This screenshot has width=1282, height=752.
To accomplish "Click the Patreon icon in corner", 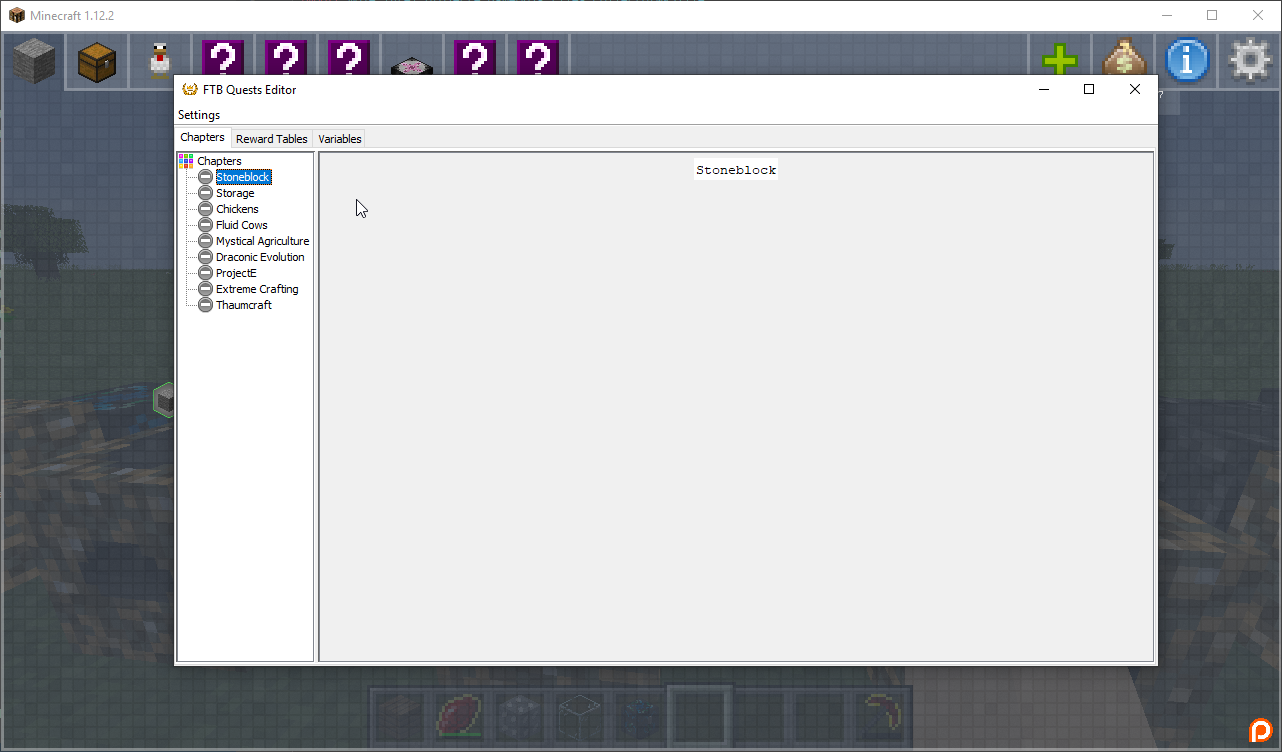I will pyautogui.click(x=1260, y=730).
